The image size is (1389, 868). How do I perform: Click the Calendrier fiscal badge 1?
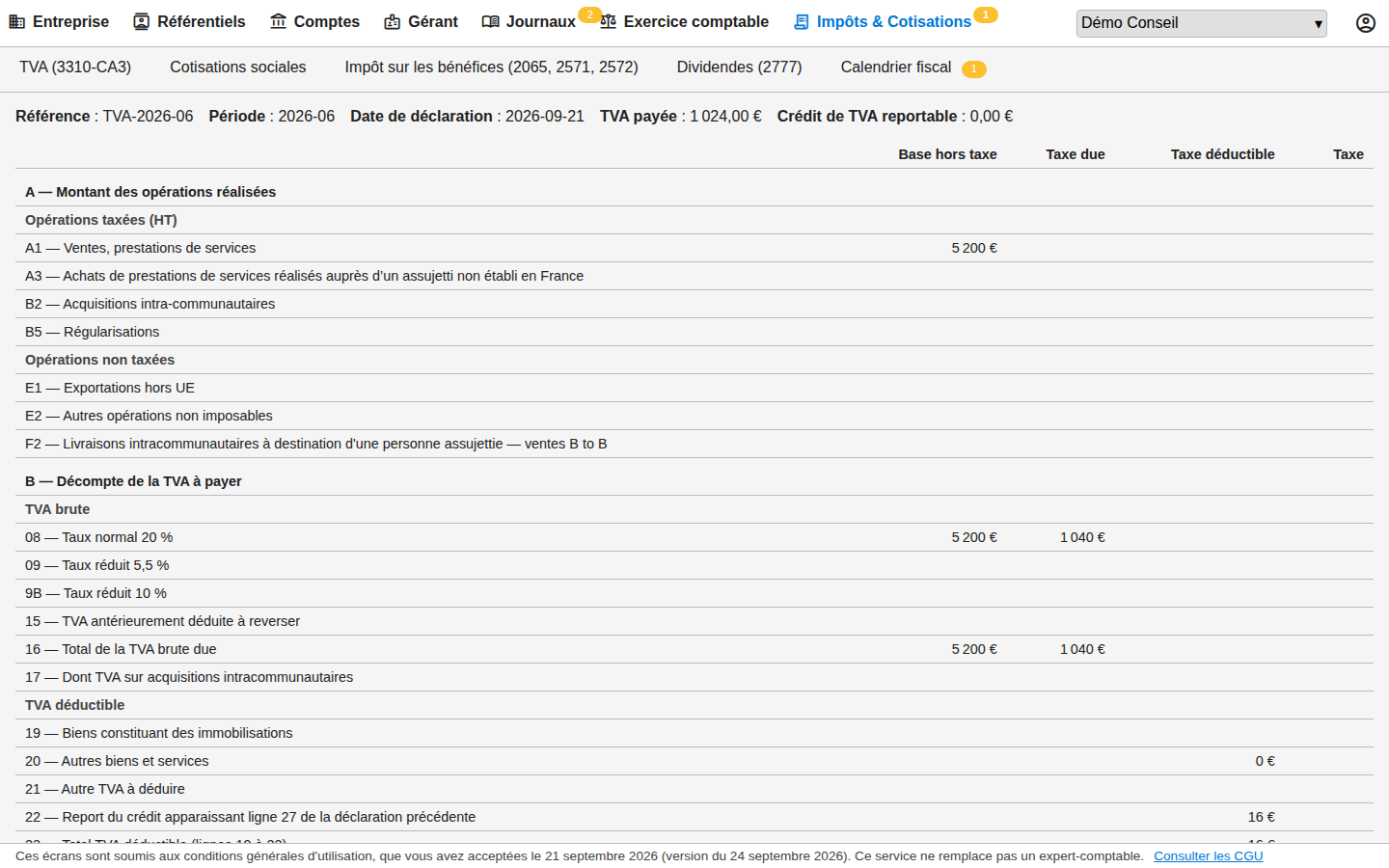click(x=974, y=68)
